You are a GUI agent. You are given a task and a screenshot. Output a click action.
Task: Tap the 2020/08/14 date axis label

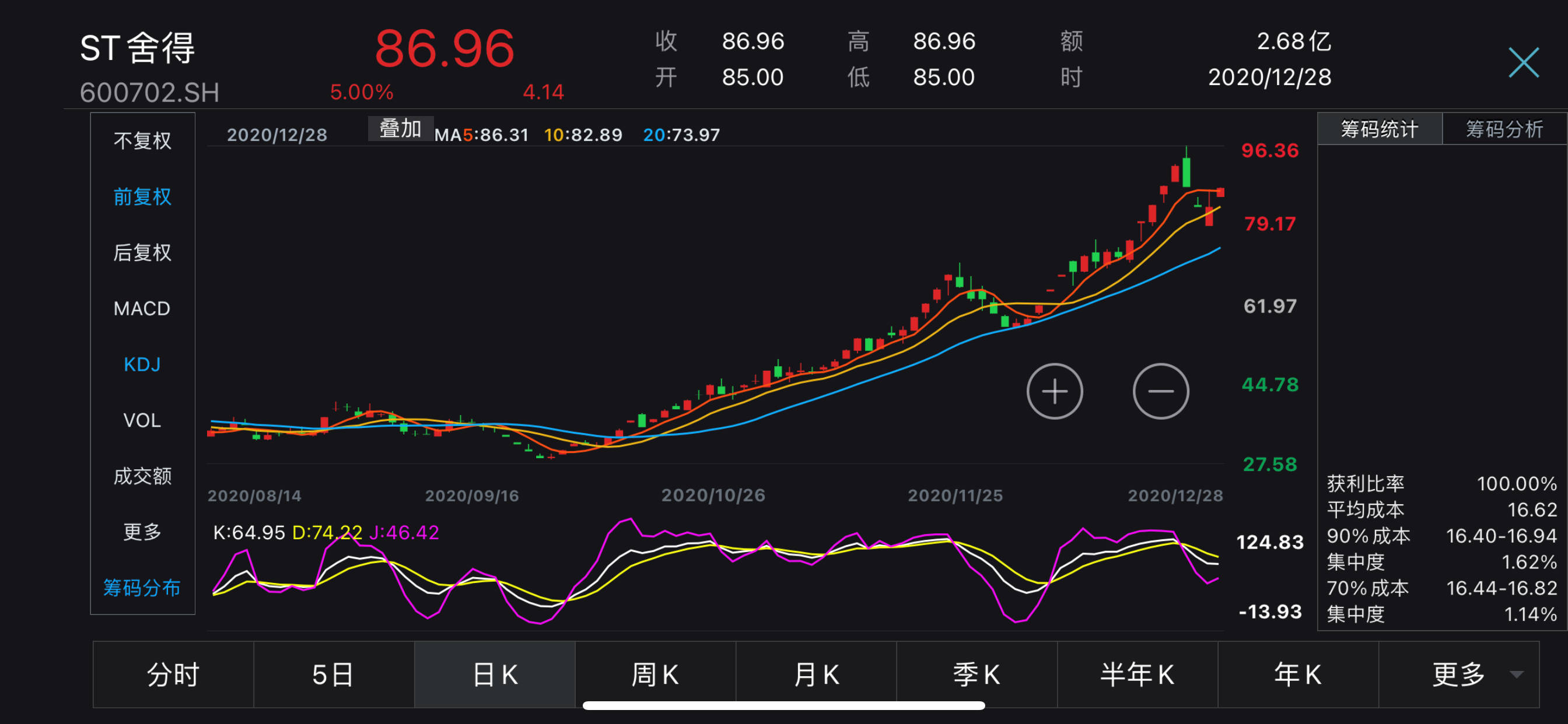pyautogui.click(x=254, y=495)
